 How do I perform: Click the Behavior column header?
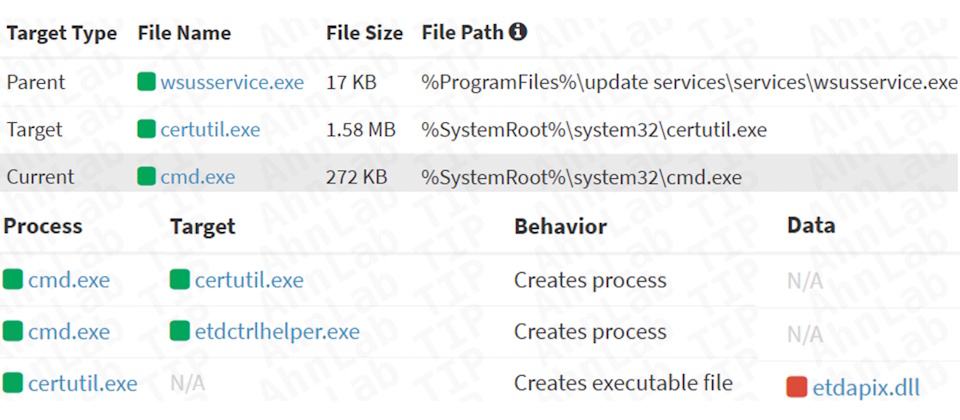tap(560, 226)
